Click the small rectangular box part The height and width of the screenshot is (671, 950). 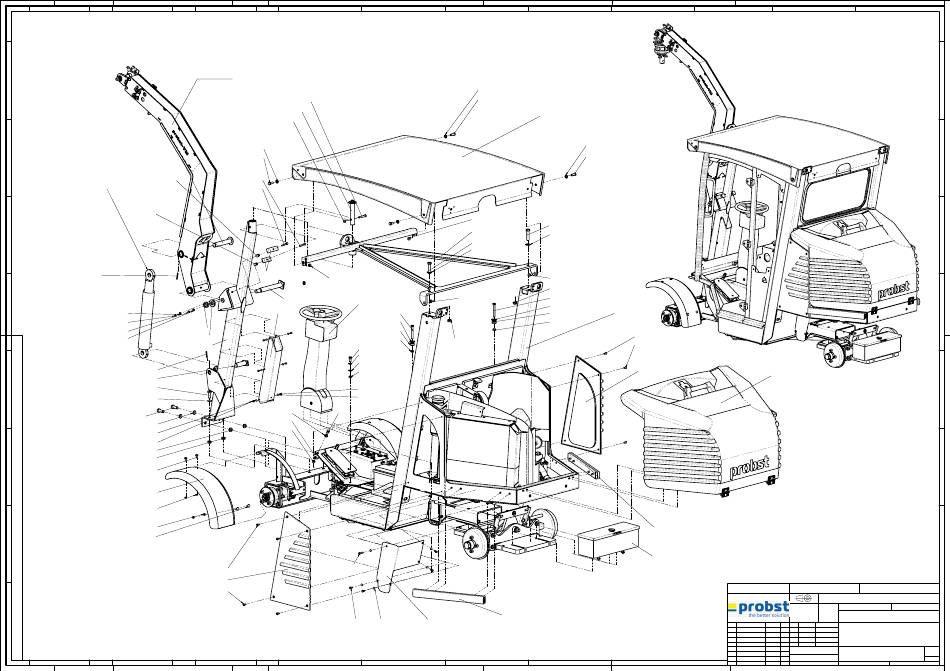tap(605, 541)
